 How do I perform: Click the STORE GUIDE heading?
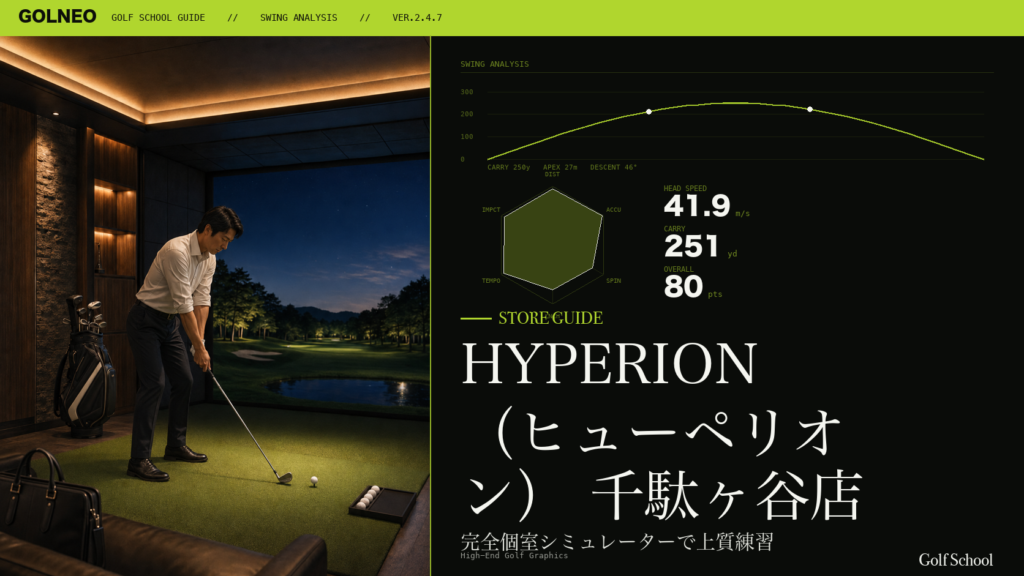(551, 318)
